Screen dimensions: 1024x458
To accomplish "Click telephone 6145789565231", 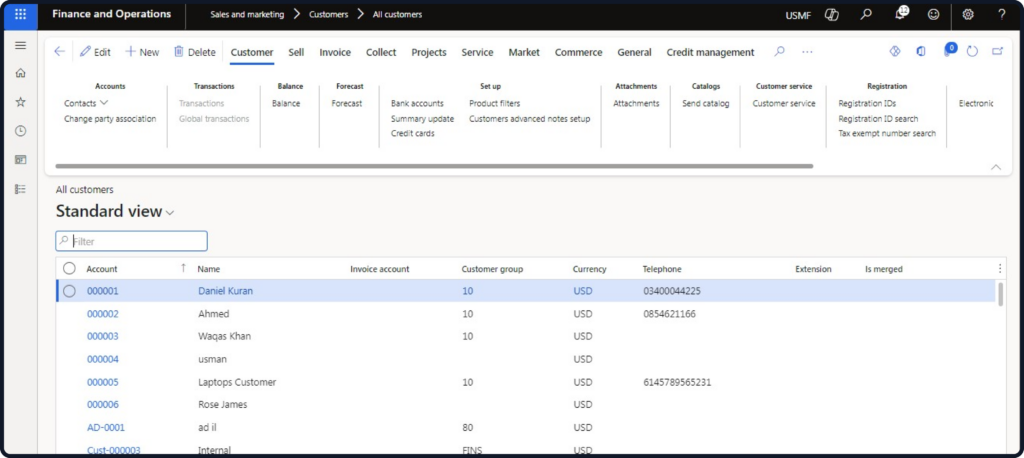I will [677, 382].
